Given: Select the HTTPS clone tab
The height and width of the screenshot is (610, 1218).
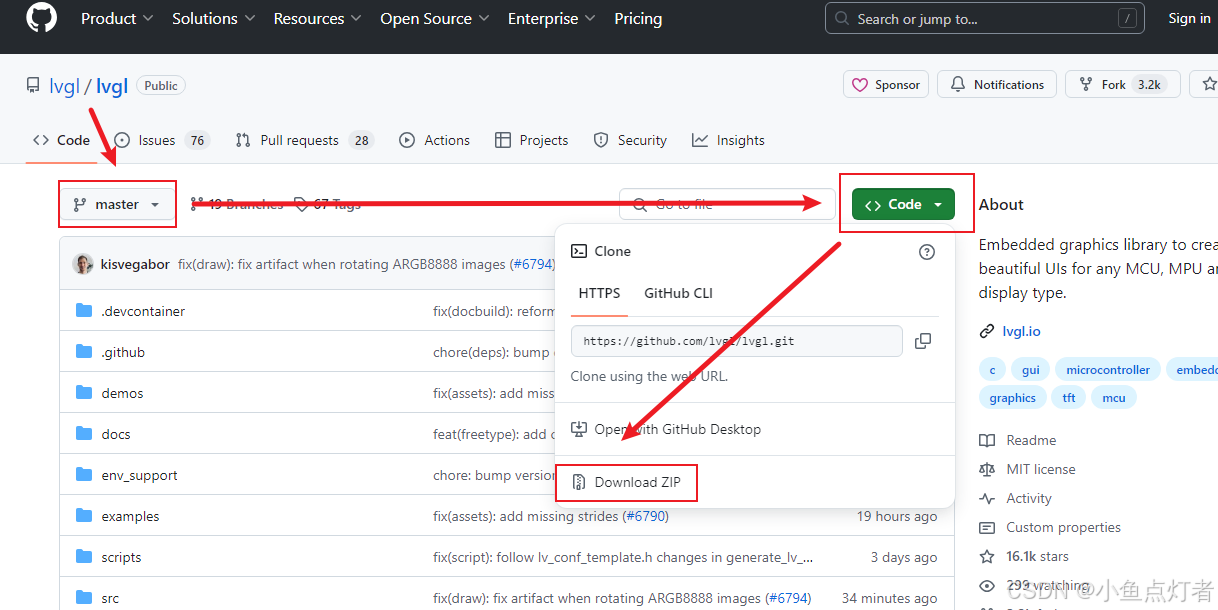Looking at the screenshot, I should (599, 293).
